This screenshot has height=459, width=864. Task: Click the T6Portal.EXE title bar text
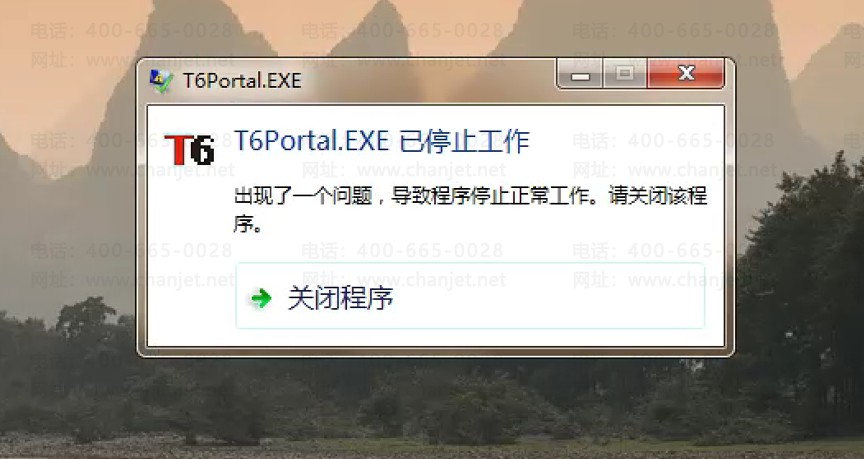242,81
